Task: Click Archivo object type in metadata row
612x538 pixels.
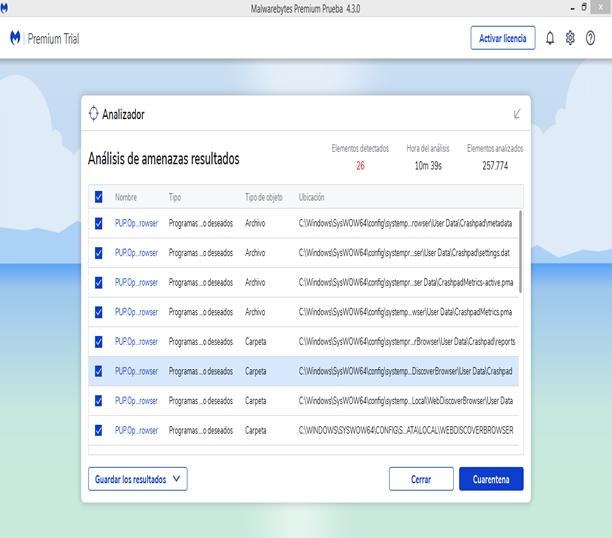Action: pos(255,223)
